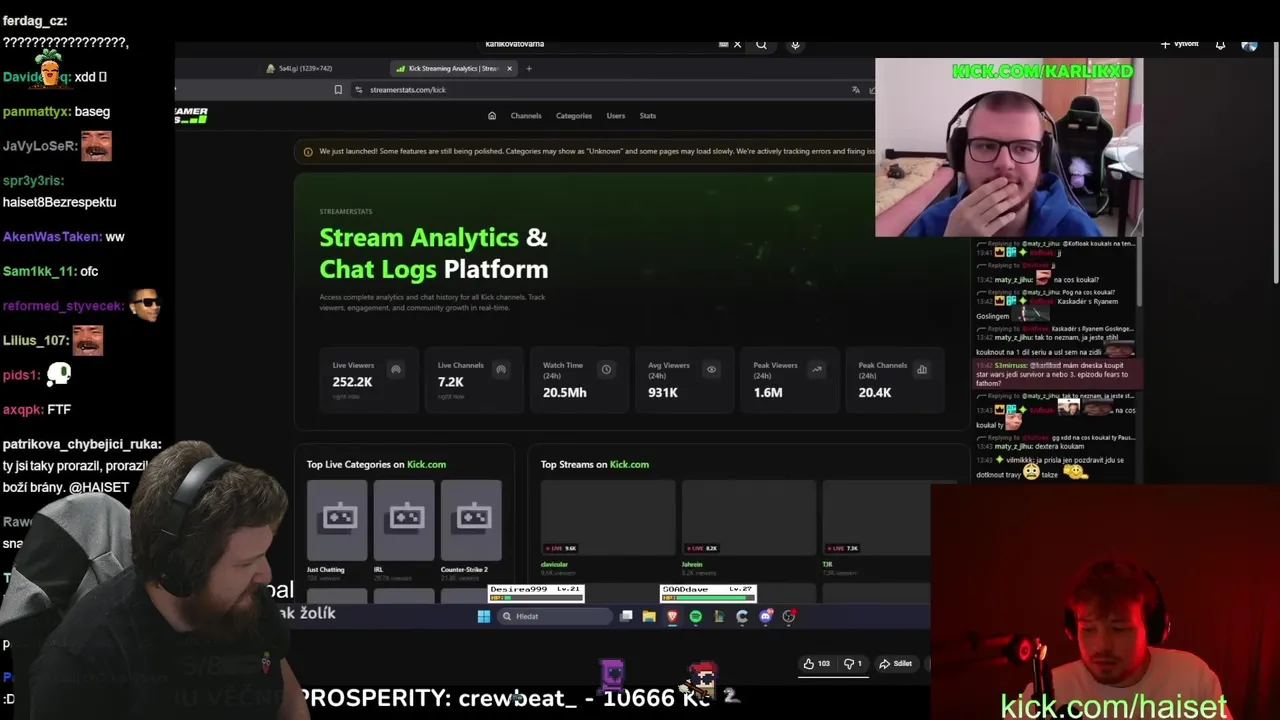Image resolution: width=1280 pixels, height=720 pixels.
Task: Click the Stream Analytics heading text
Action: click(x=419, y=238)
